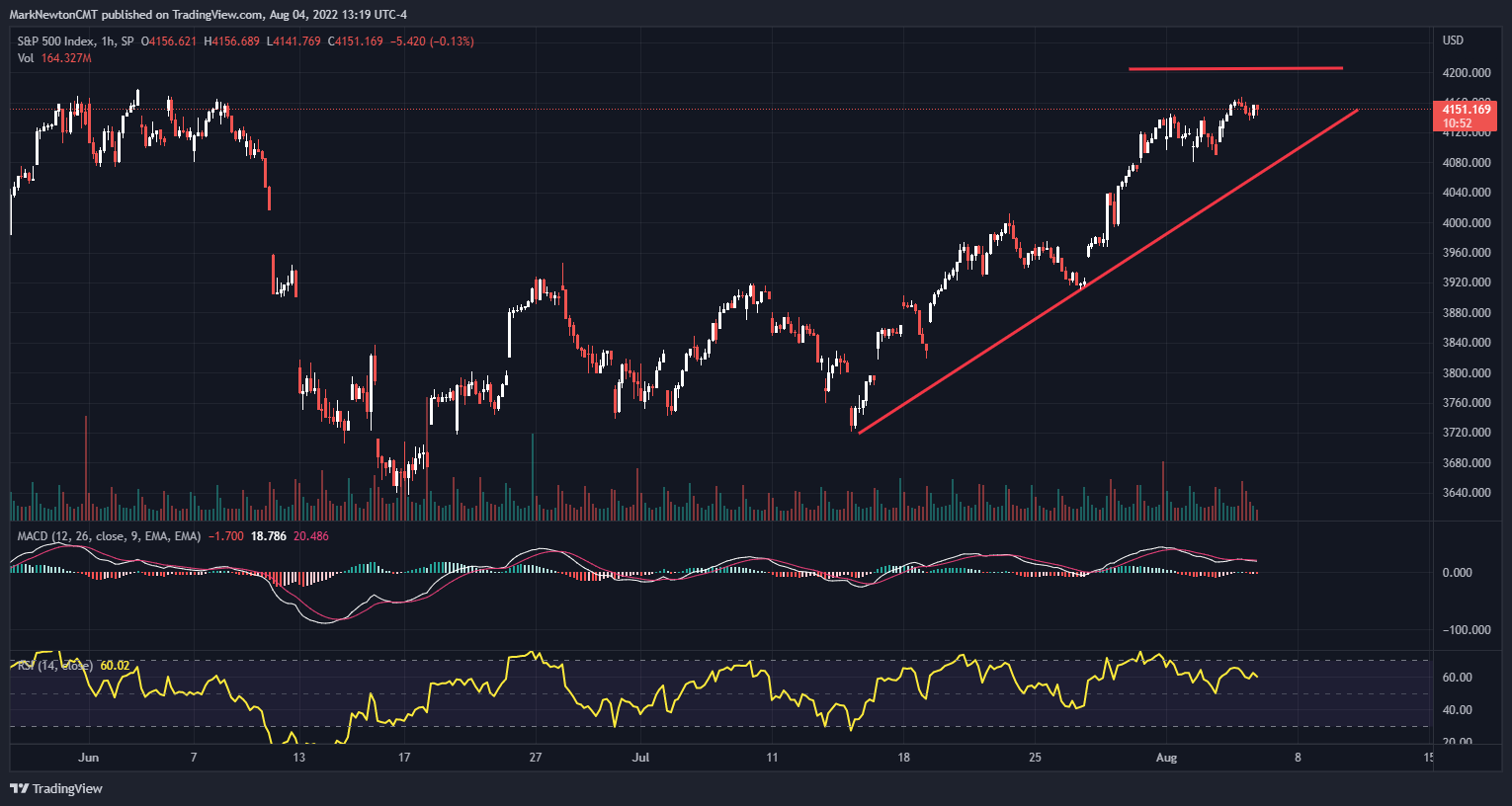Click the RSI axis label 40.00
Viewport: 1512px width, 806px height.
coord(1458,710)
